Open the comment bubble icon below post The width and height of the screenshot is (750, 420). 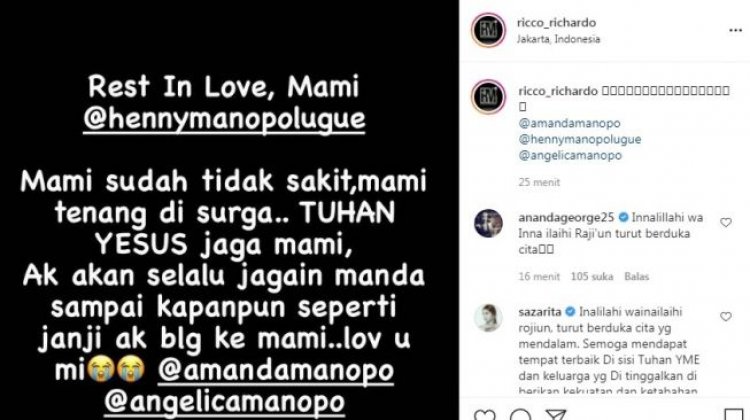tap(520, 415)
